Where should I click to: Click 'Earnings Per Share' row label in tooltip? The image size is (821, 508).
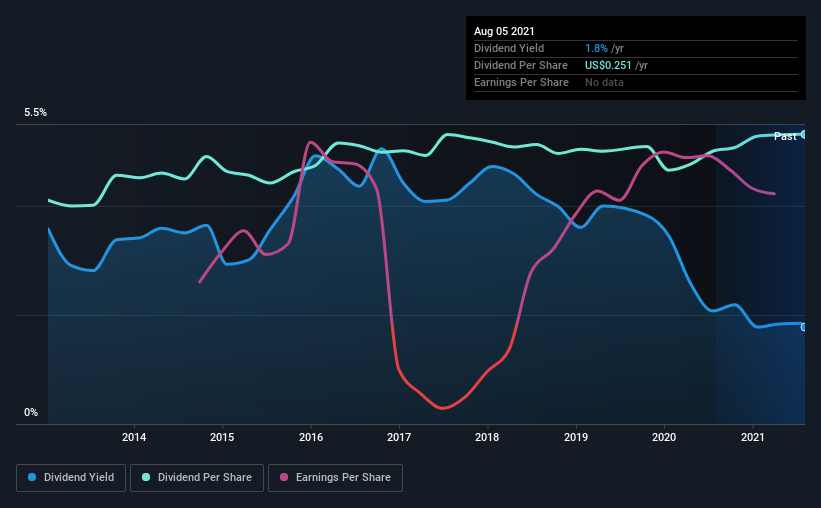[x=521, y=82]
